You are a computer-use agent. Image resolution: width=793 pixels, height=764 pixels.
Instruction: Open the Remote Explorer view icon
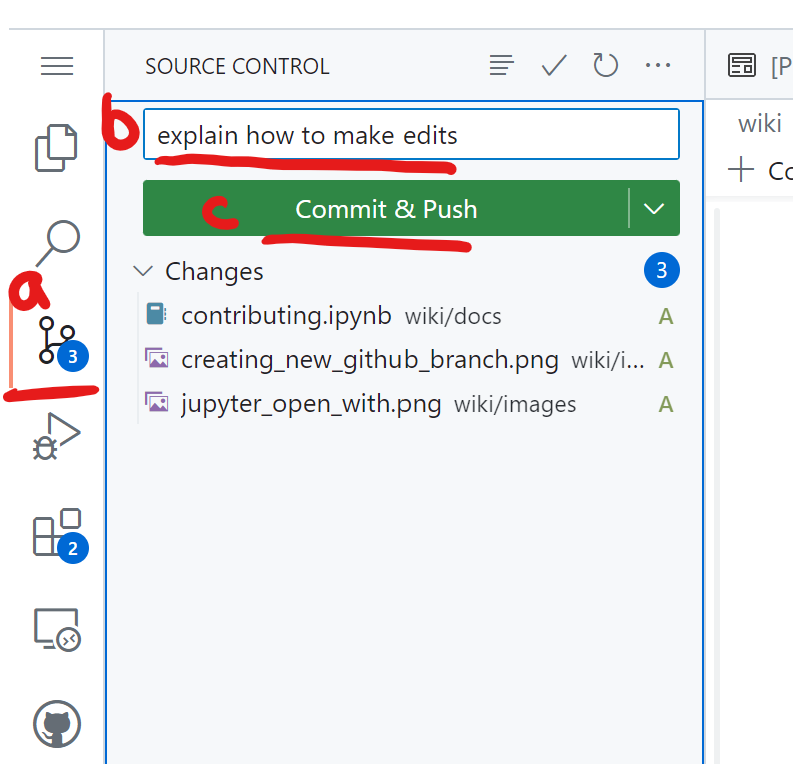[57, 630]
